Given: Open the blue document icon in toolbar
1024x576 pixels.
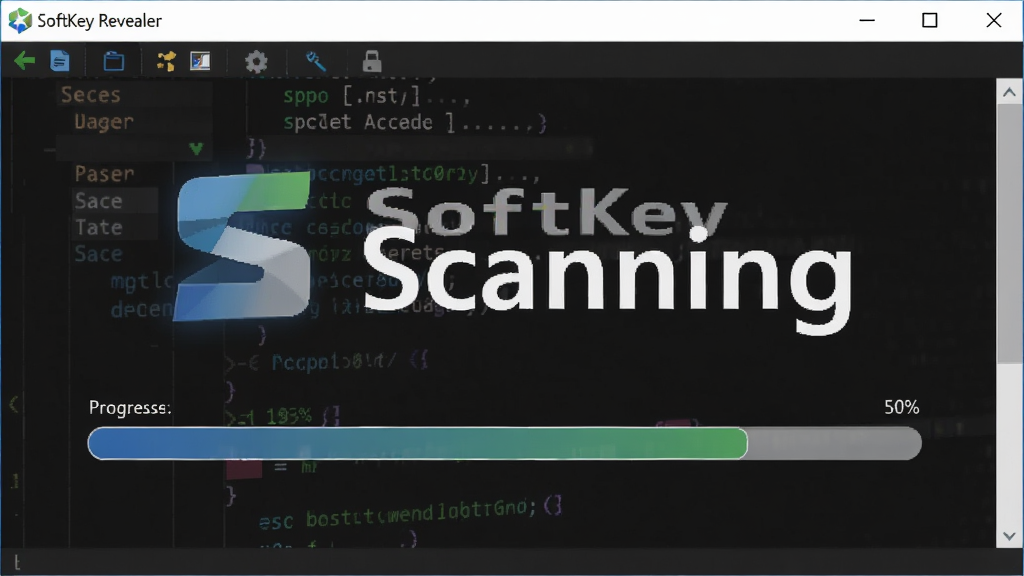Looking at the screenshot, I should point(59,61).
